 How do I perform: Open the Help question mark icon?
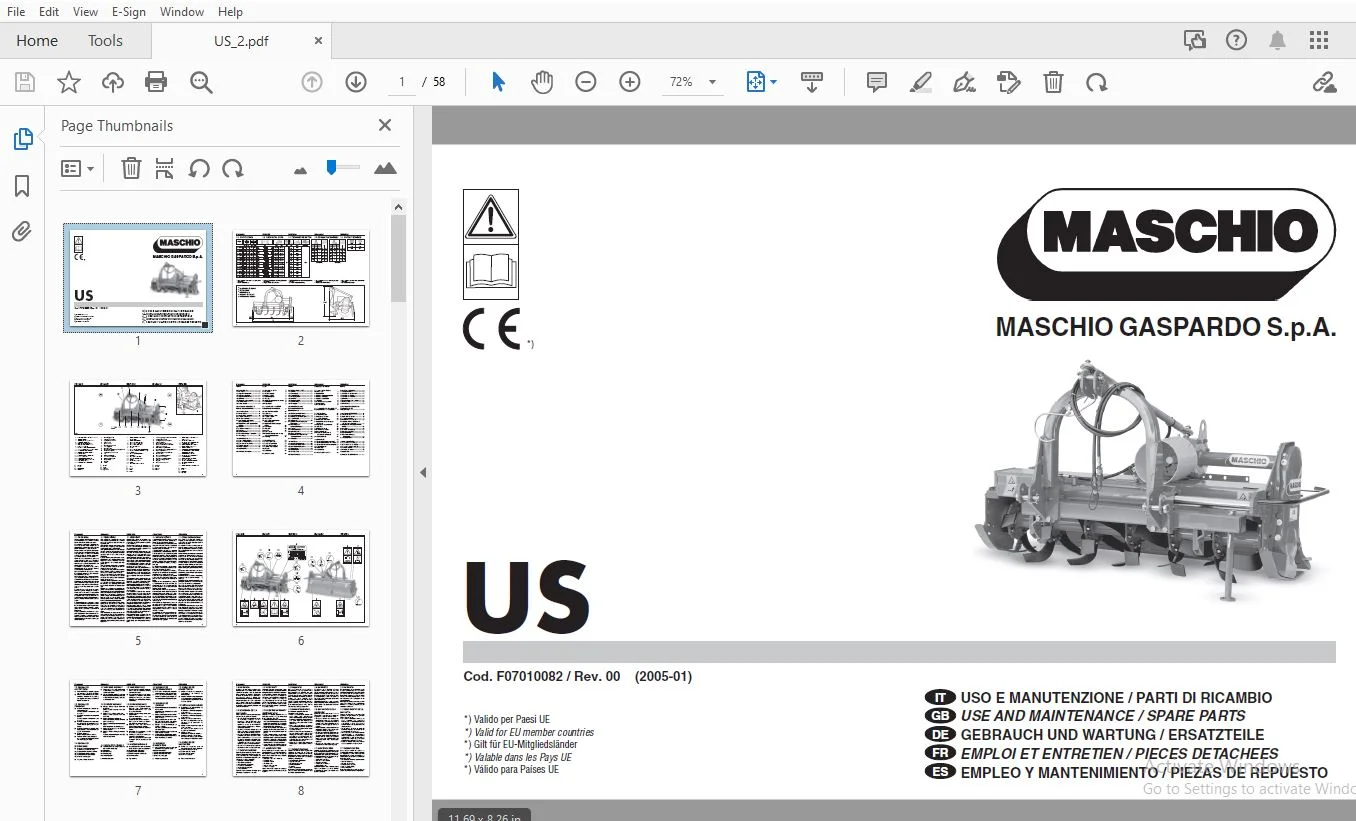1237,40
